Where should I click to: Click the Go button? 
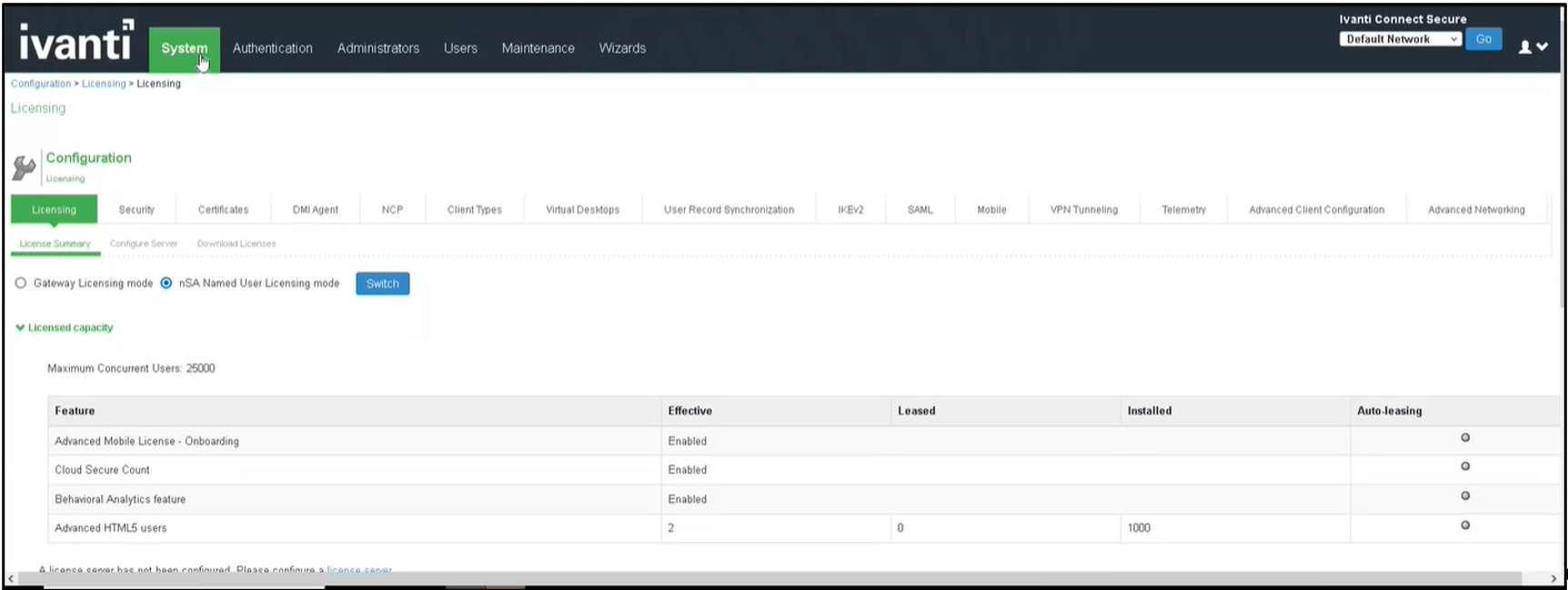[x=1483, y=39]
